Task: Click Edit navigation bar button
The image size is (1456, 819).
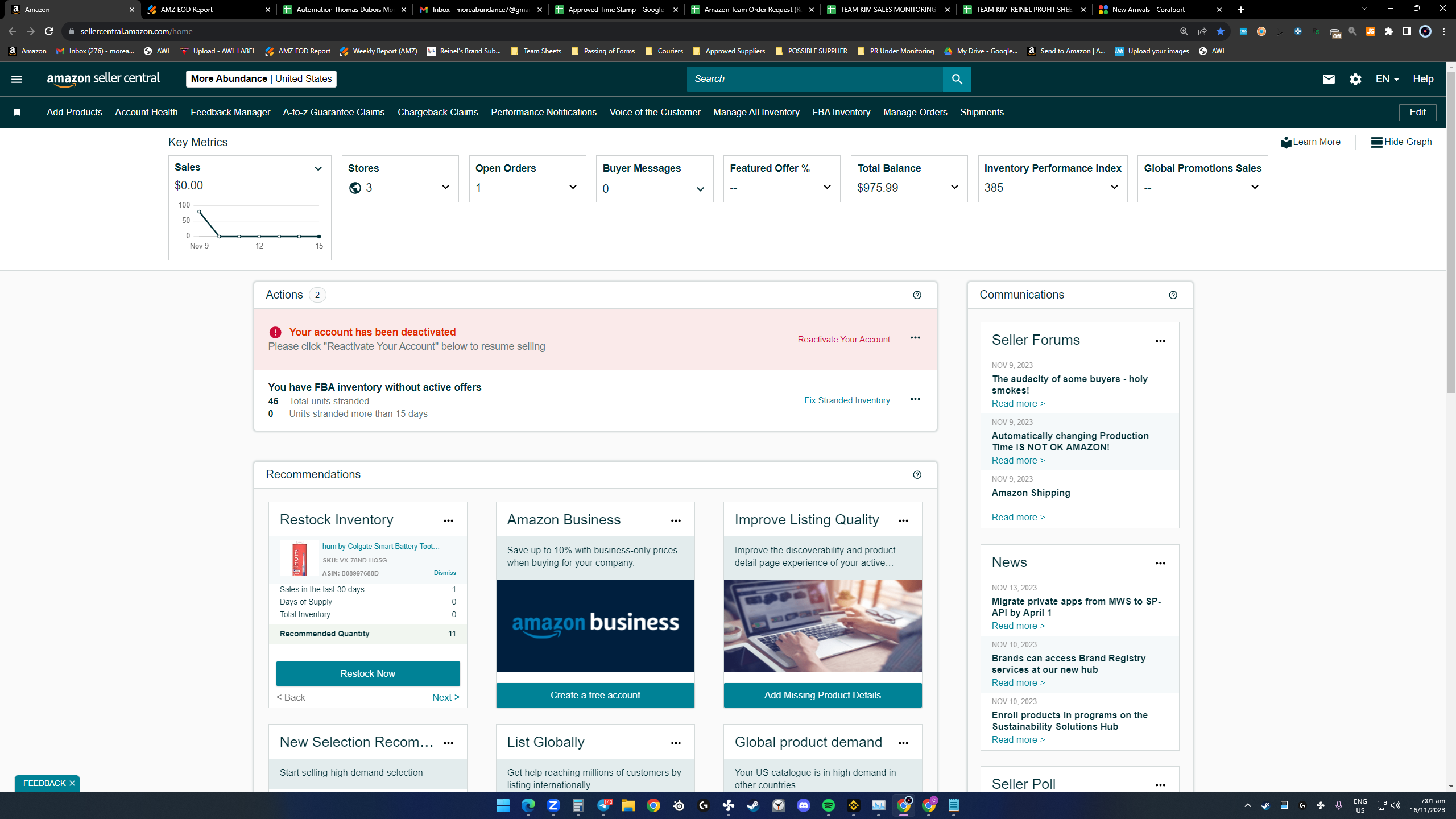Action: coord(1417,113)
